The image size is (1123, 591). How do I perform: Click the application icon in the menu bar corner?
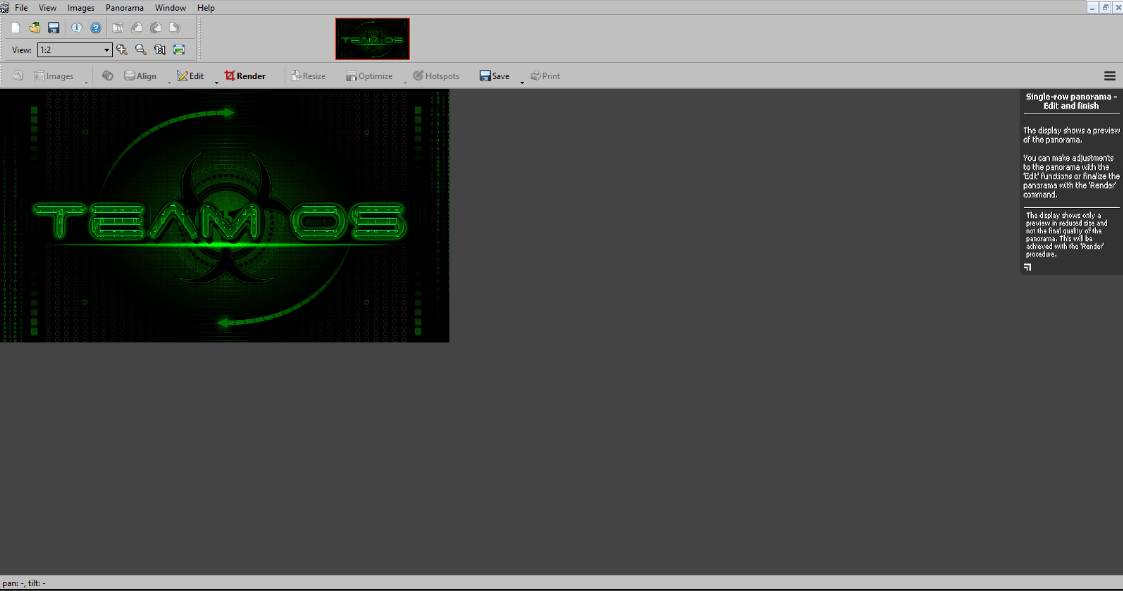(x=4, y=8)
